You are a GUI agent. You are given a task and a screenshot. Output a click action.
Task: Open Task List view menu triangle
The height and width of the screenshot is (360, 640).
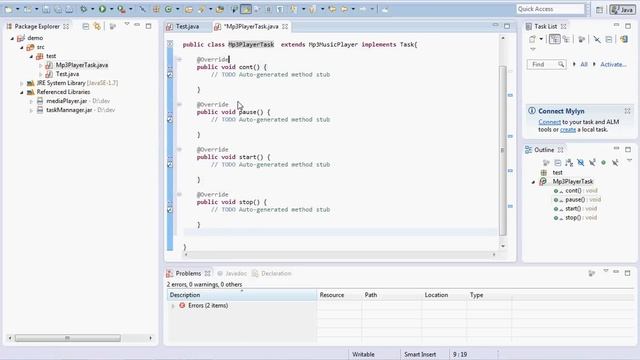tap(533, 49)
